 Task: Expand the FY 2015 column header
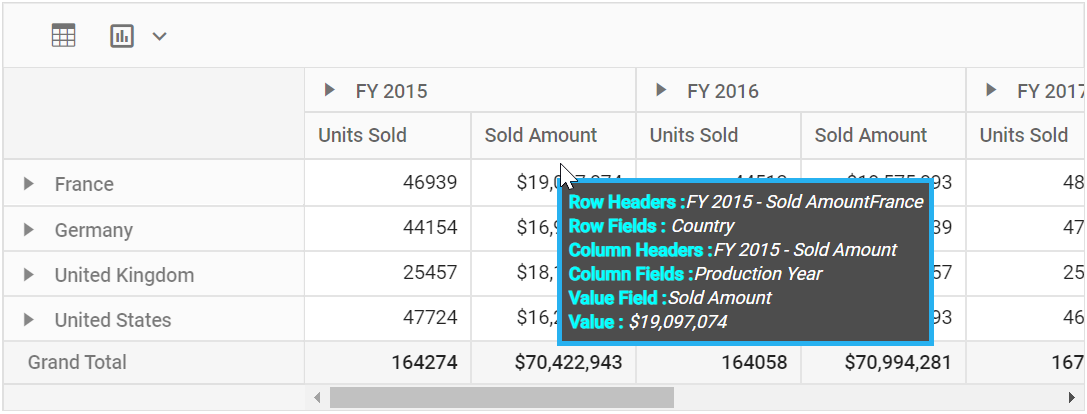click(330, 89)
